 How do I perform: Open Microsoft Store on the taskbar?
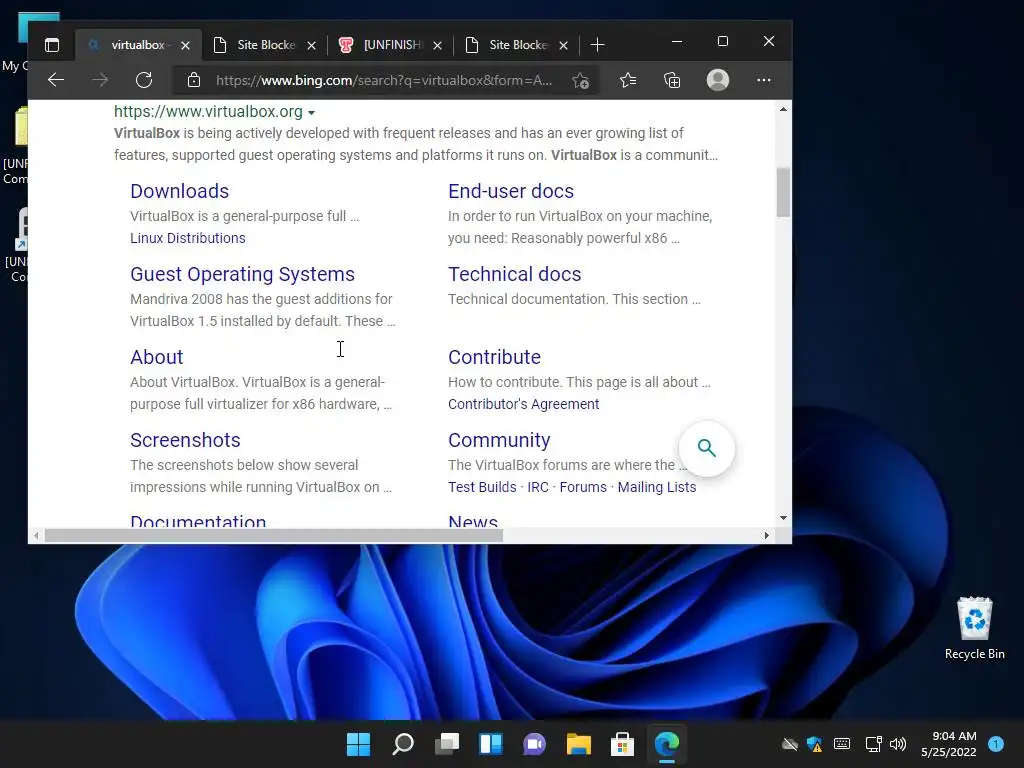click(x=622, y=744)
